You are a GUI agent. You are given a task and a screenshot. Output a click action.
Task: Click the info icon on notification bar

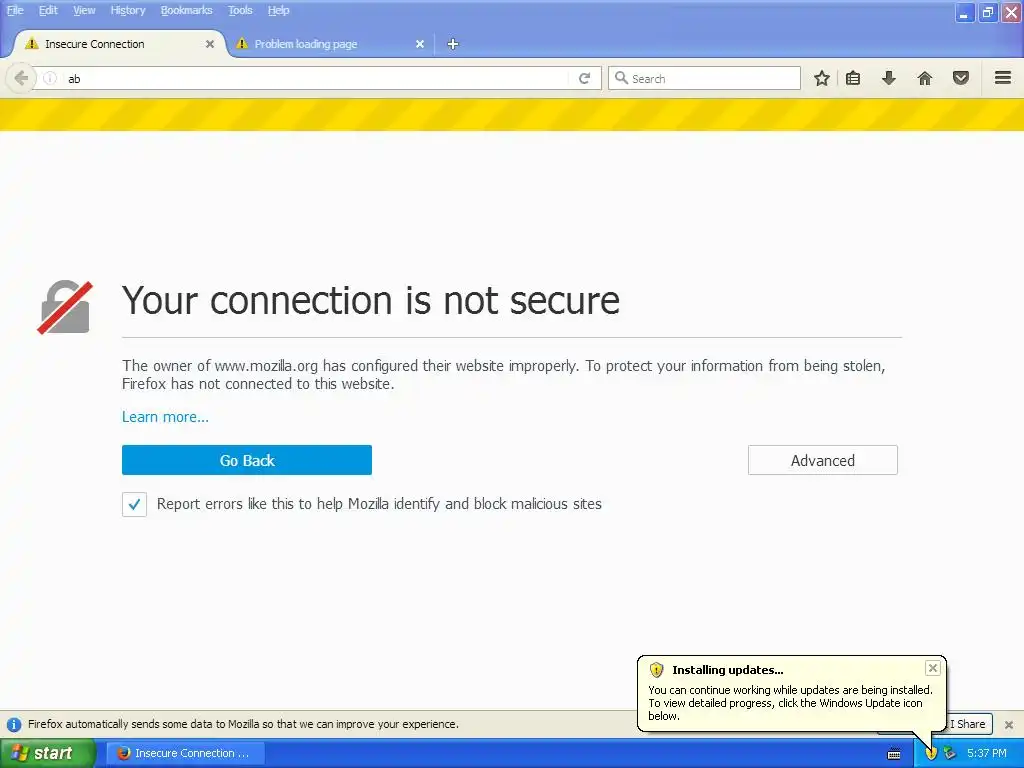click(x=14, y=724)
